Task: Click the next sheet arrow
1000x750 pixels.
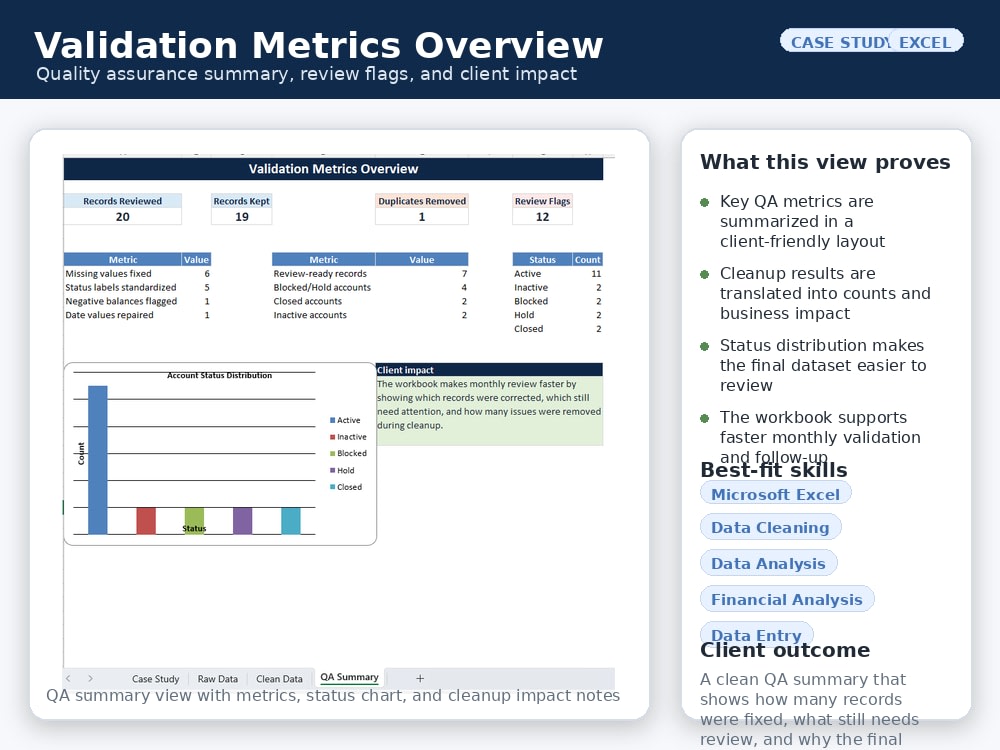Action: [91, 679]
